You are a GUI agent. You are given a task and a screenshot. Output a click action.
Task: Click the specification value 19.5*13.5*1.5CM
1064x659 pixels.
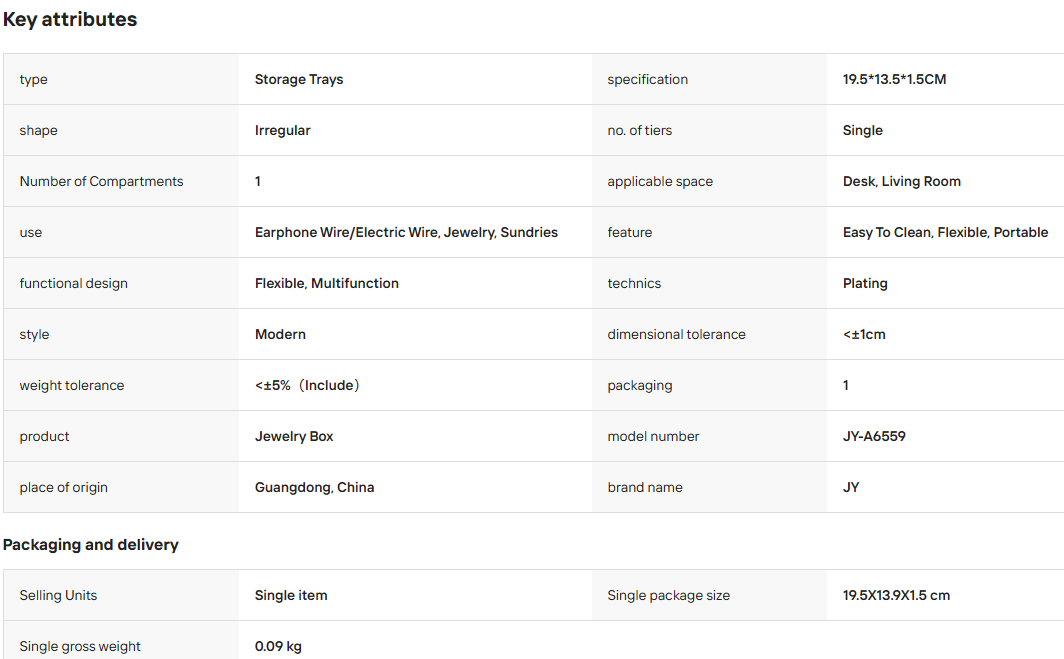[x=894, y=79]
